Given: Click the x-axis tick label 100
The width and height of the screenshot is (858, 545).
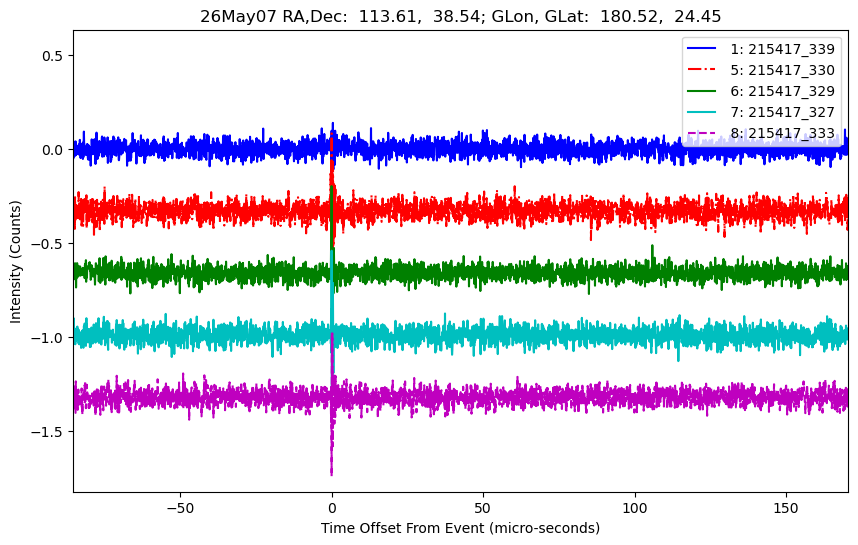Looking at the screenshot, I should point(635,508).
